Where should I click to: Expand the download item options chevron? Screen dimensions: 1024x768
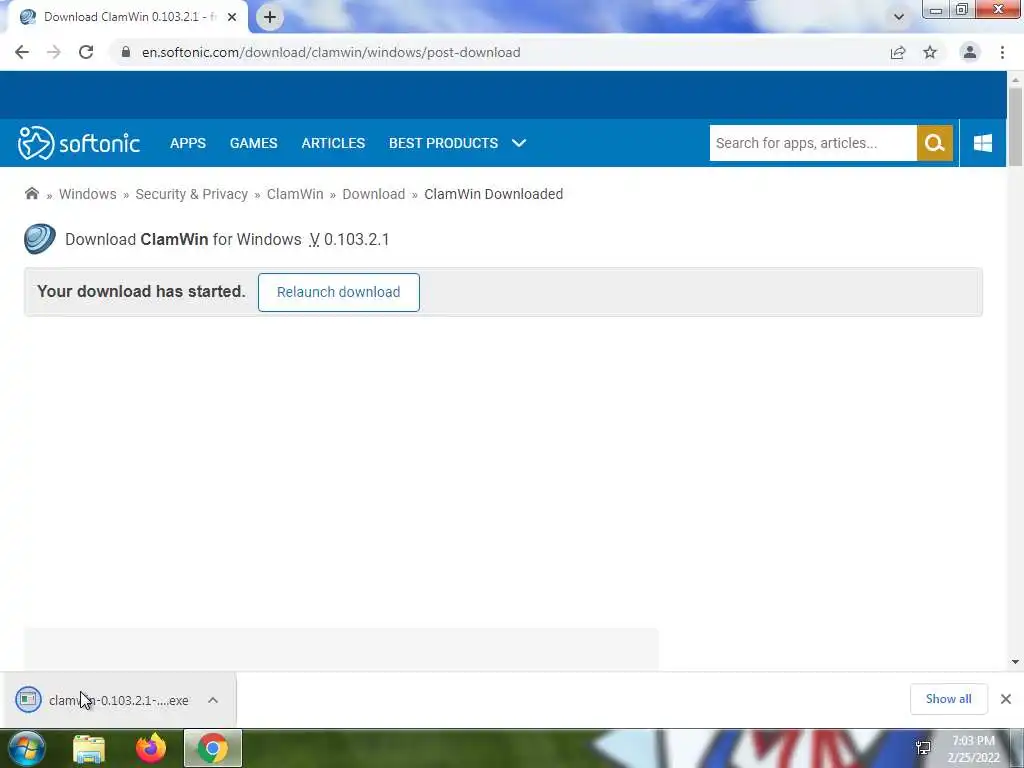pyautogui.click(x=213, y=700)
